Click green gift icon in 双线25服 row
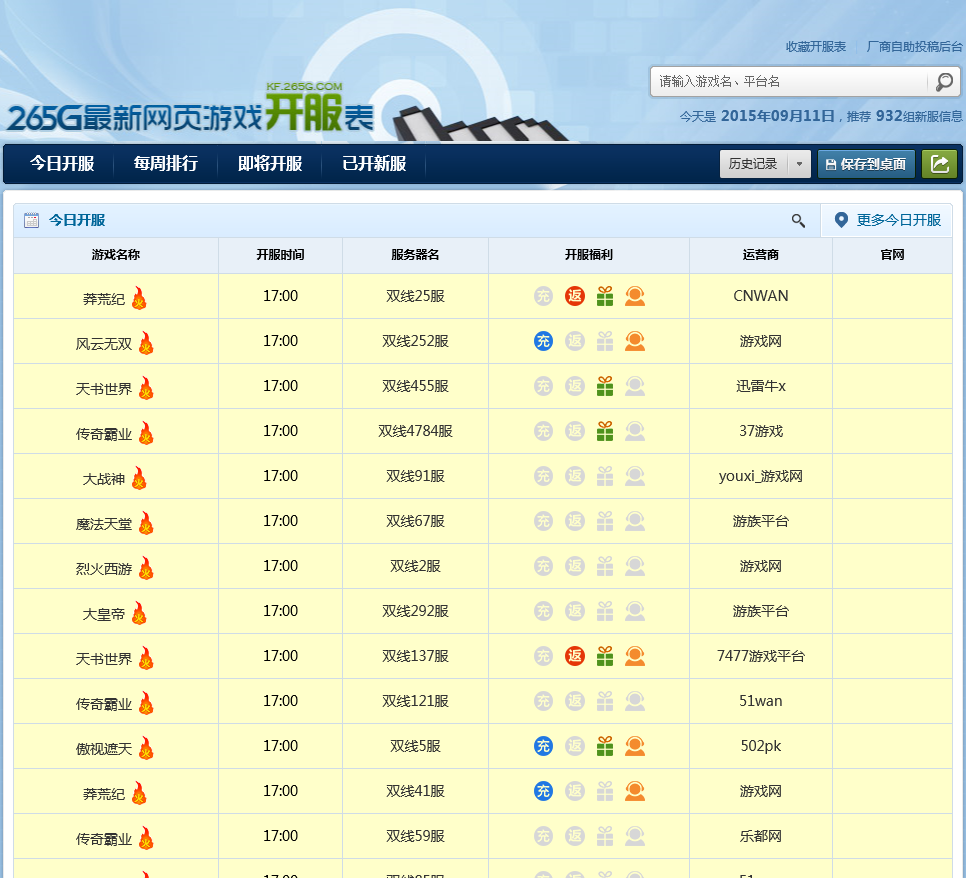 tap(605, 296)
